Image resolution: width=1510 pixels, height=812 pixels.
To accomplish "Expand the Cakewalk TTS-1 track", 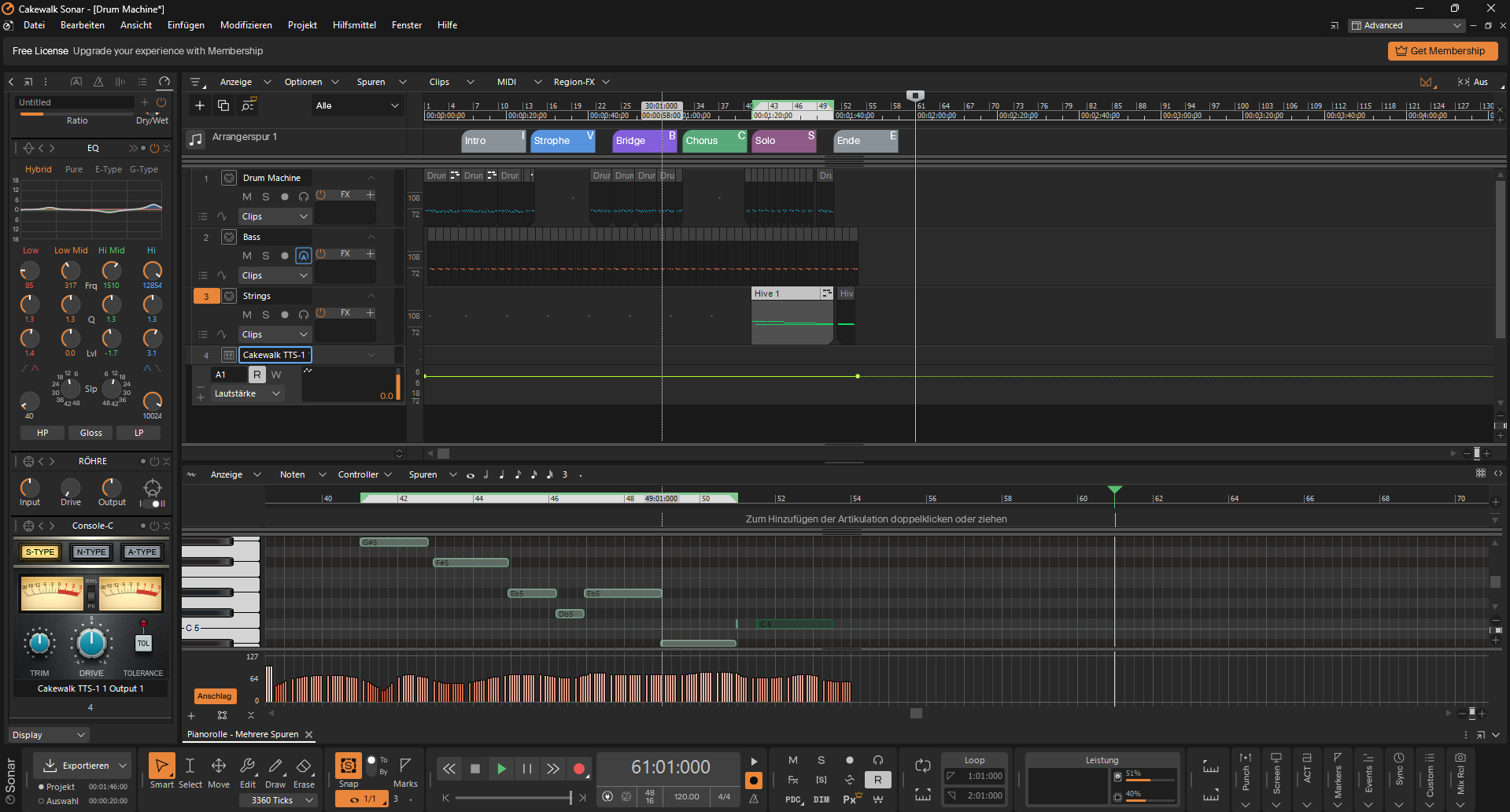I will [371, 355].
